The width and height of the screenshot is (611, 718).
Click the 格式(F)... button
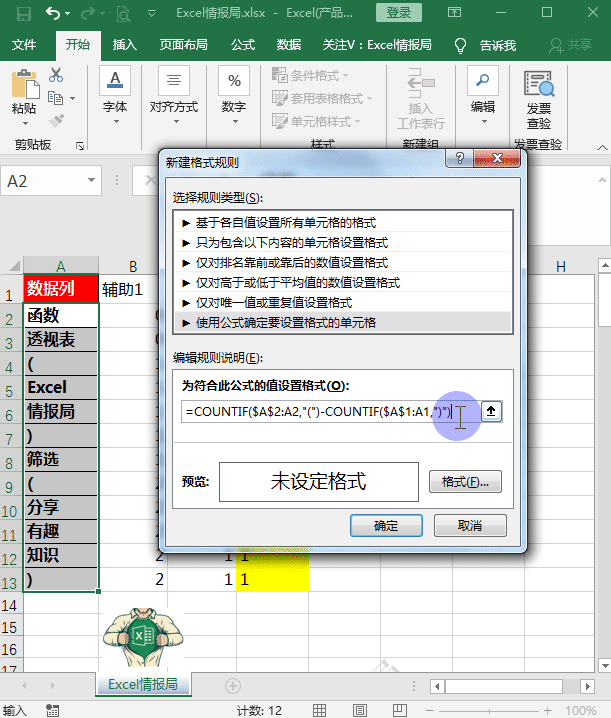(x=465, y=482)
